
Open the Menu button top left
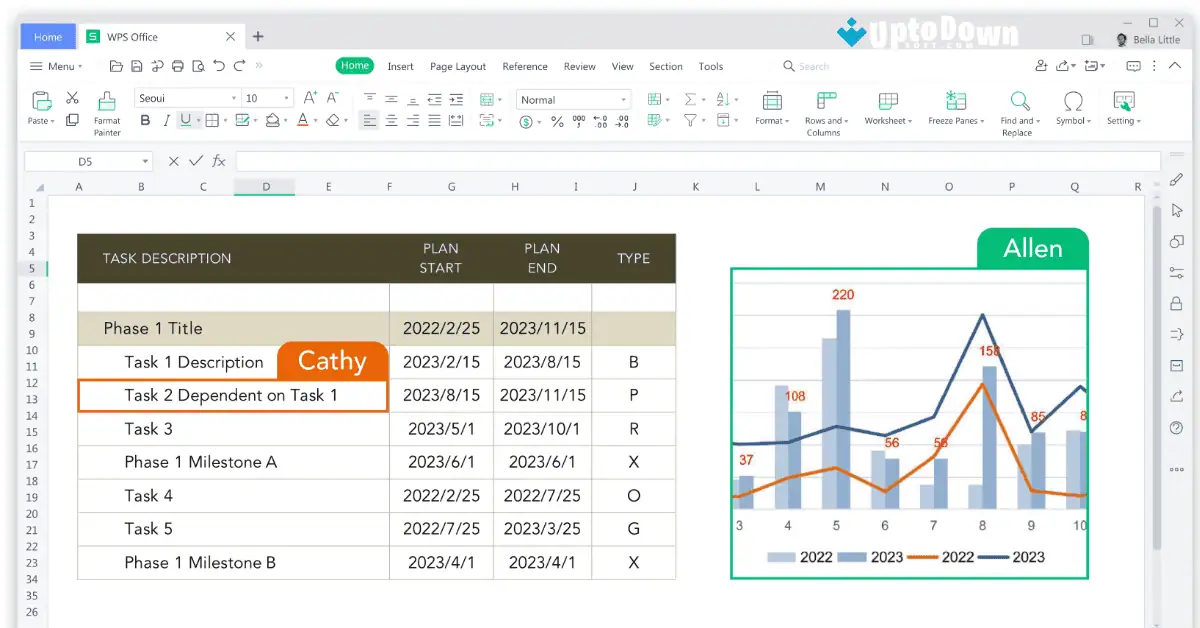click(55, 66)
